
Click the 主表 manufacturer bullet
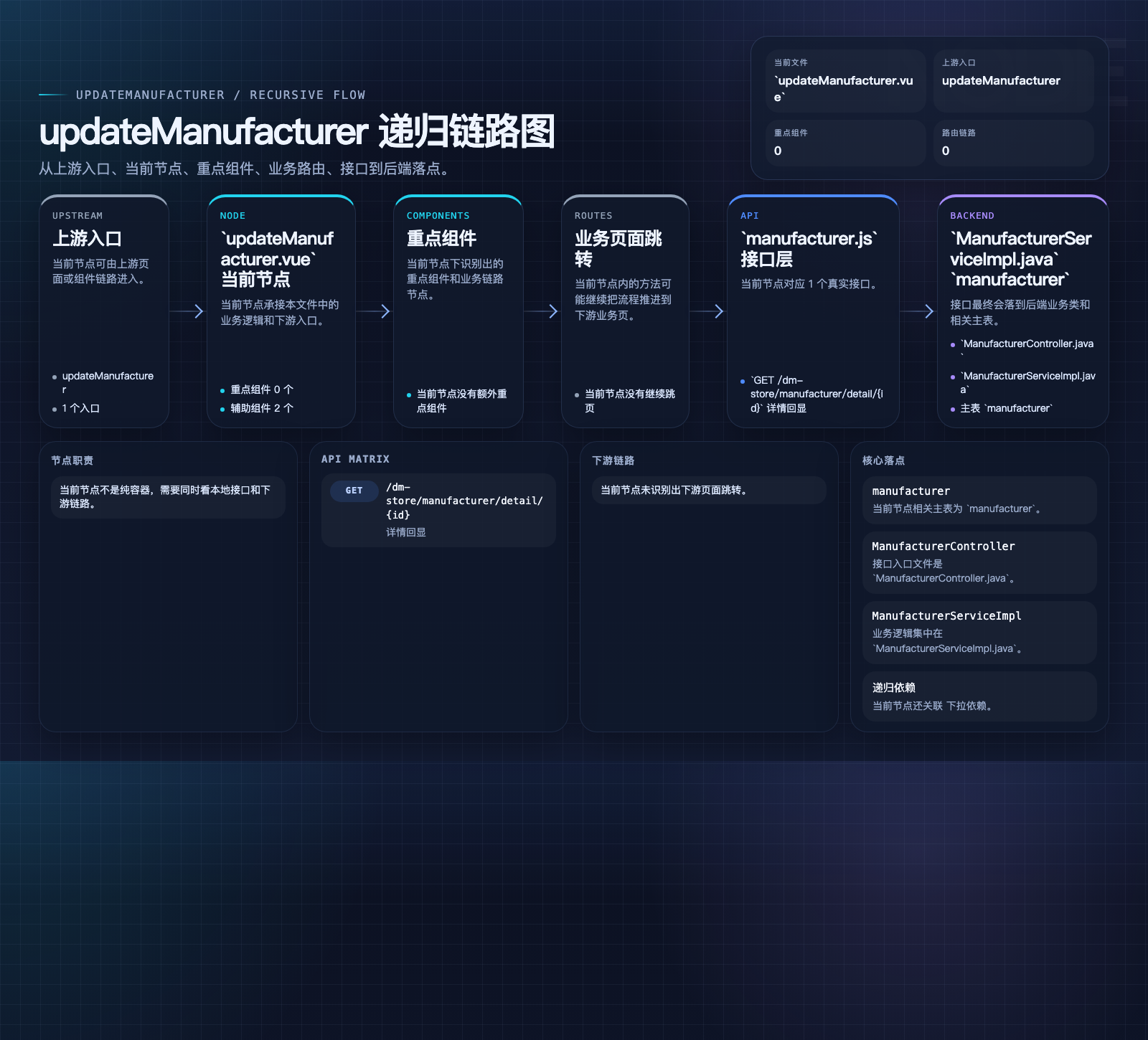point(1002,408)
